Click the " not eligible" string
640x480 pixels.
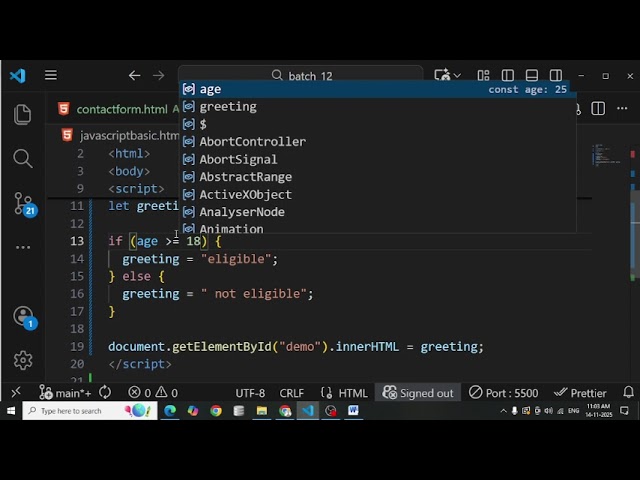click(254, 294)
